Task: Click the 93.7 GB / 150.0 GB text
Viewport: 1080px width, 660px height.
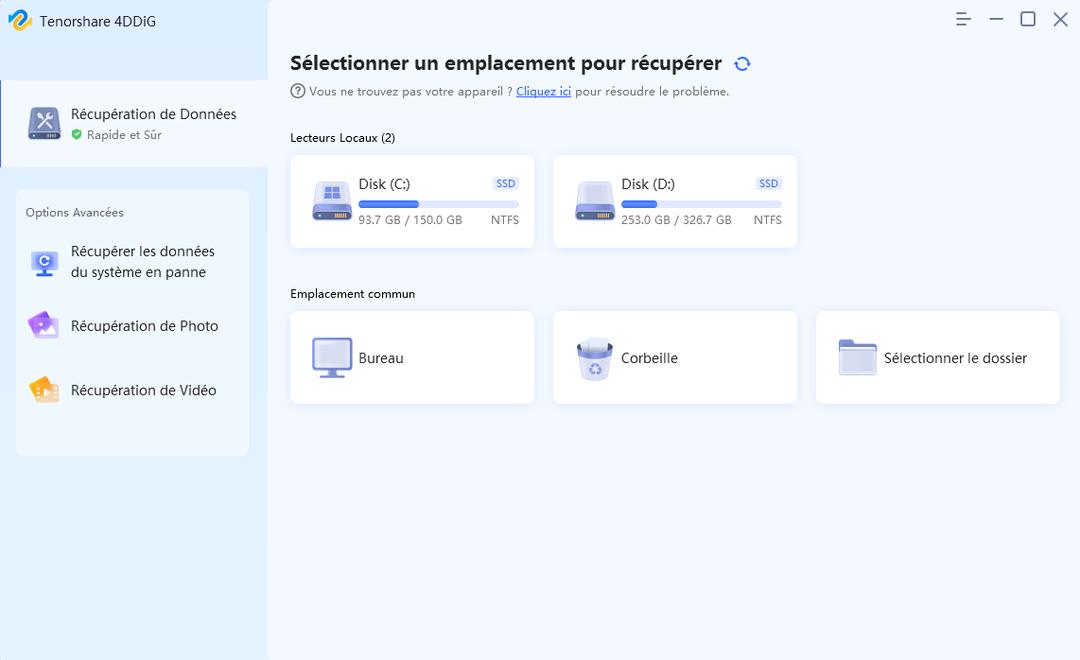Action: (x=410, y=220)
